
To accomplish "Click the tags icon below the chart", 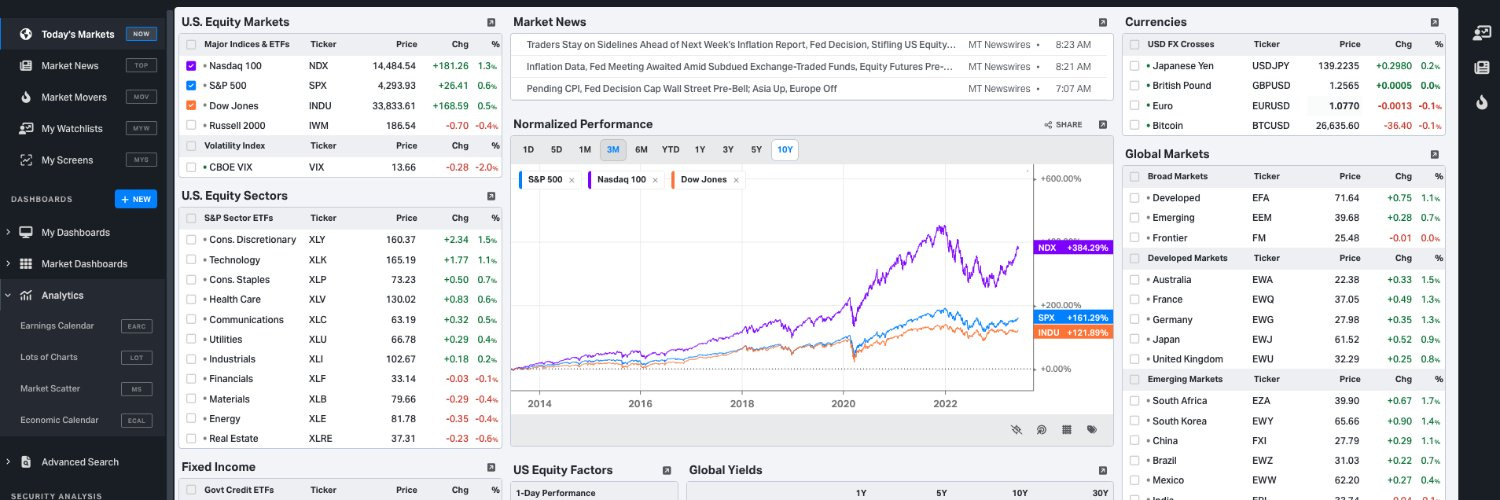I will pyautogui.click(x=1092, y=429).
